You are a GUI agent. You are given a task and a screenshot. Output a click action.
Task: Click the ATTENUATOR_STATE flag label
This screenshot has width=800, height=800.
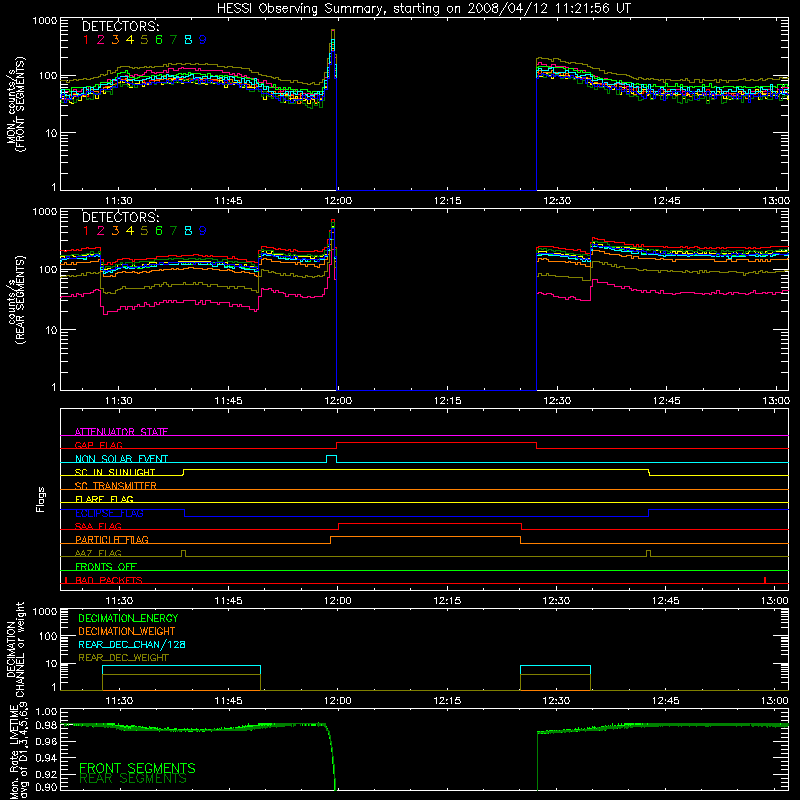(x=121, y=432)
